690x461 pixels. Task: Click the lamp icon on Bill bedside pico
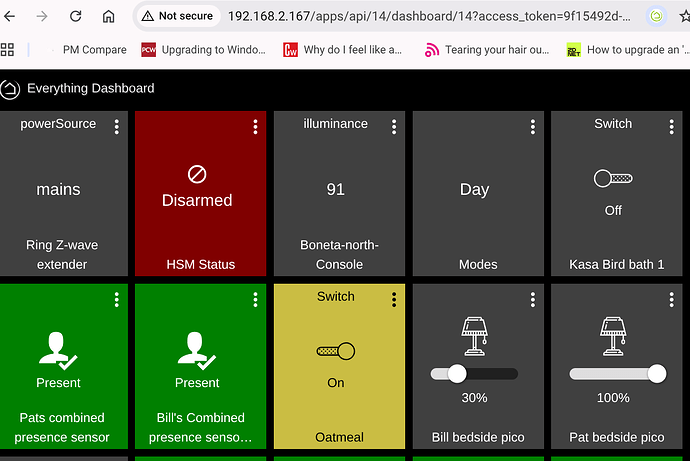coord(474,335)
